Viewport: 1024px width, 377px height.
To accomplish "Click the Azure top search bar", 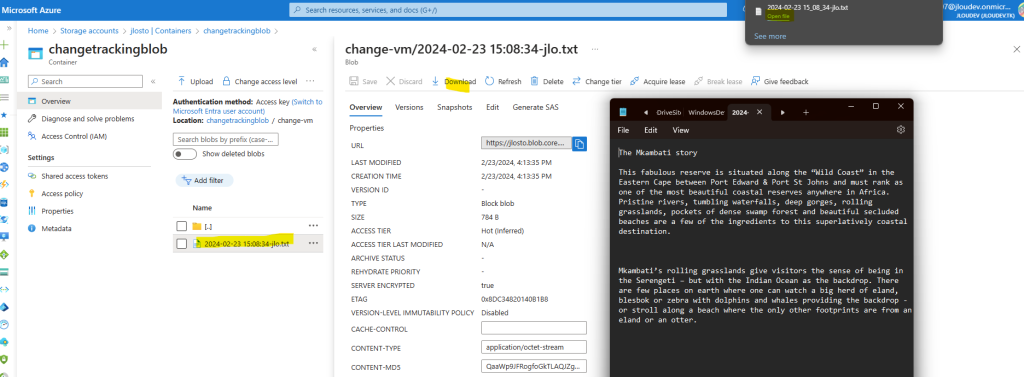I will (508, 10).
